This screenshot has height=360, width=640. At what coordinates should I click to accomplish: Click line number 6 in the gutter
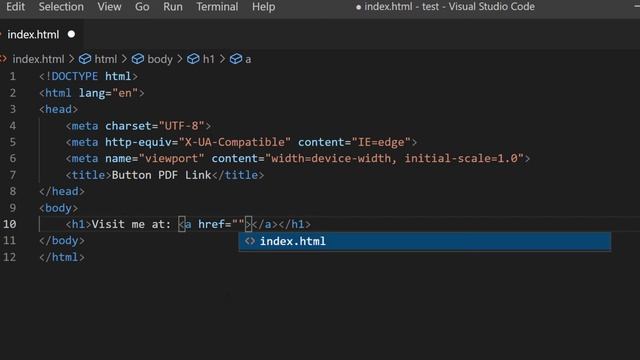coord(13,158)
